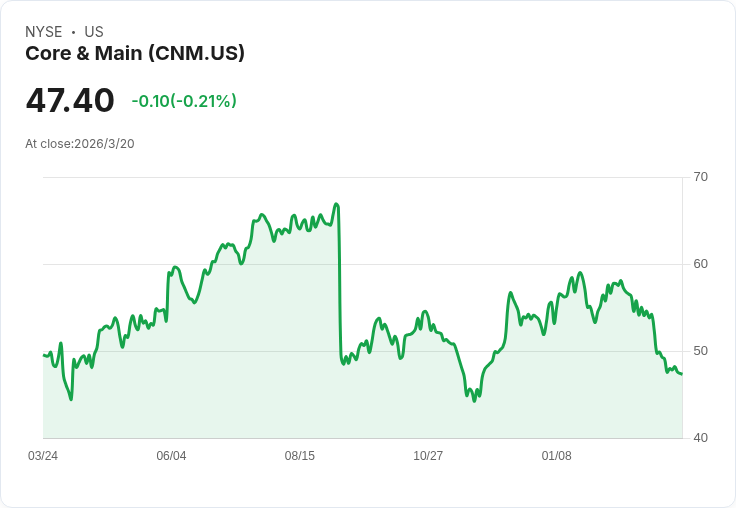This screenshot has width=736, height=508.
Task: Click the 60 label on the price axis
Action: (700, 264)
